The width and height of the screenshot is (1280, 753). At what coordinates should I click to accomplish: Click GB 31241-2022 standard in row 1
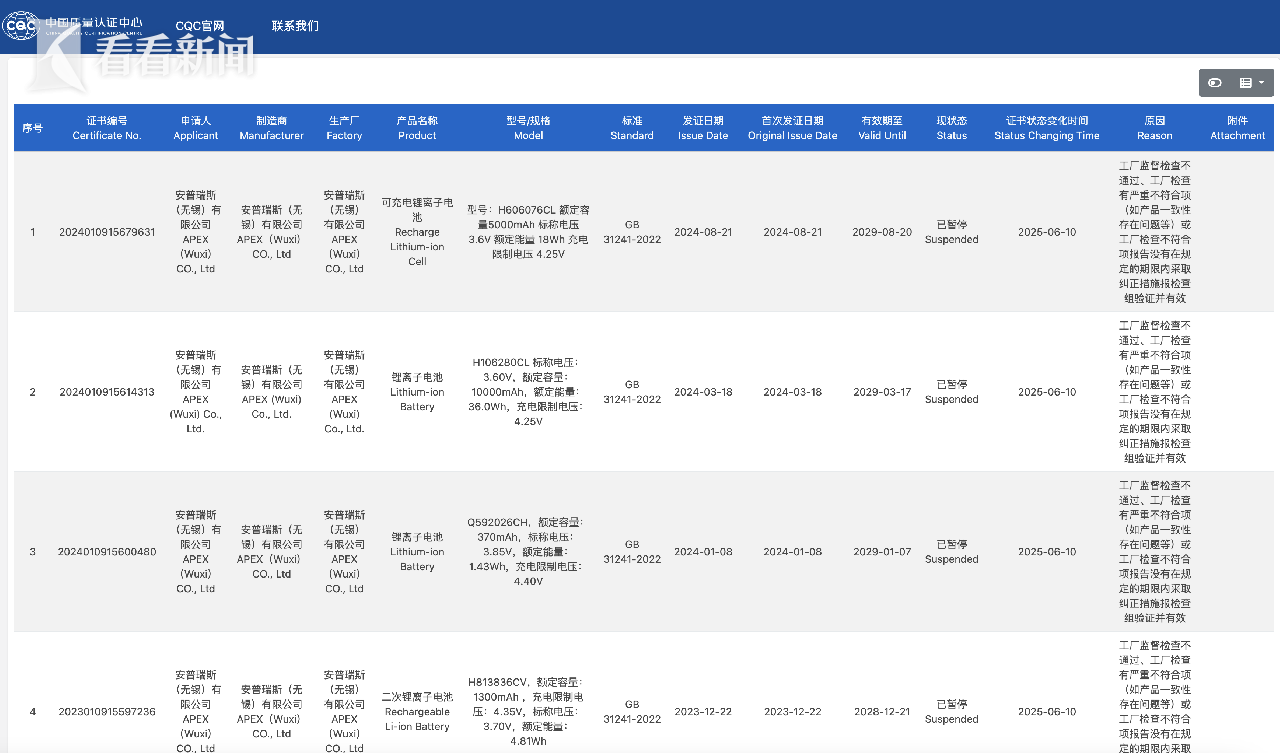632,232
